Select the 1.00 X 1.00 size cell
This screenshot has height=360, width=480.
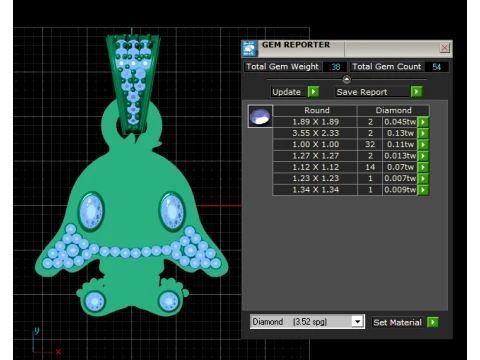coord(315,145)
